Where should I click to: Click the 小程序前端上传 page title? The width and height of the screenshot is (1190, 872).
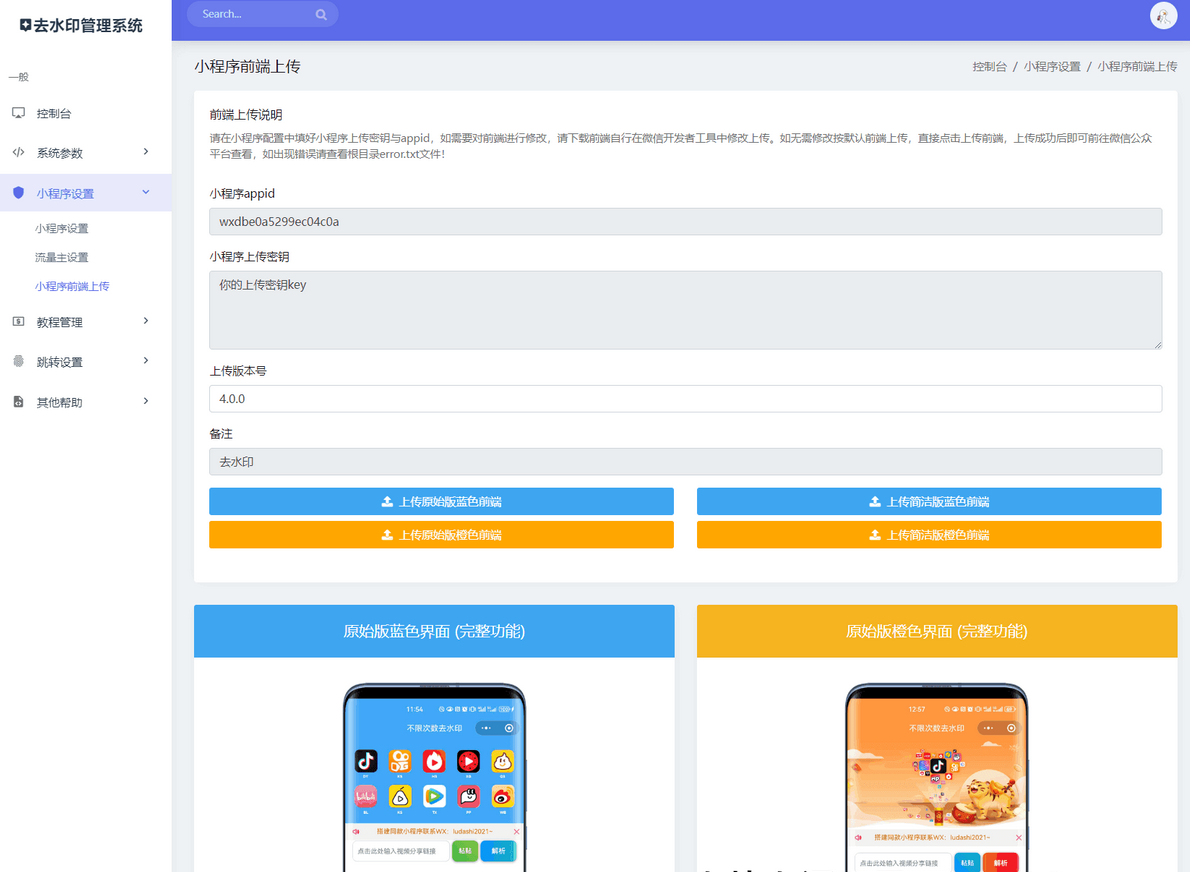[x=247, y=67]
